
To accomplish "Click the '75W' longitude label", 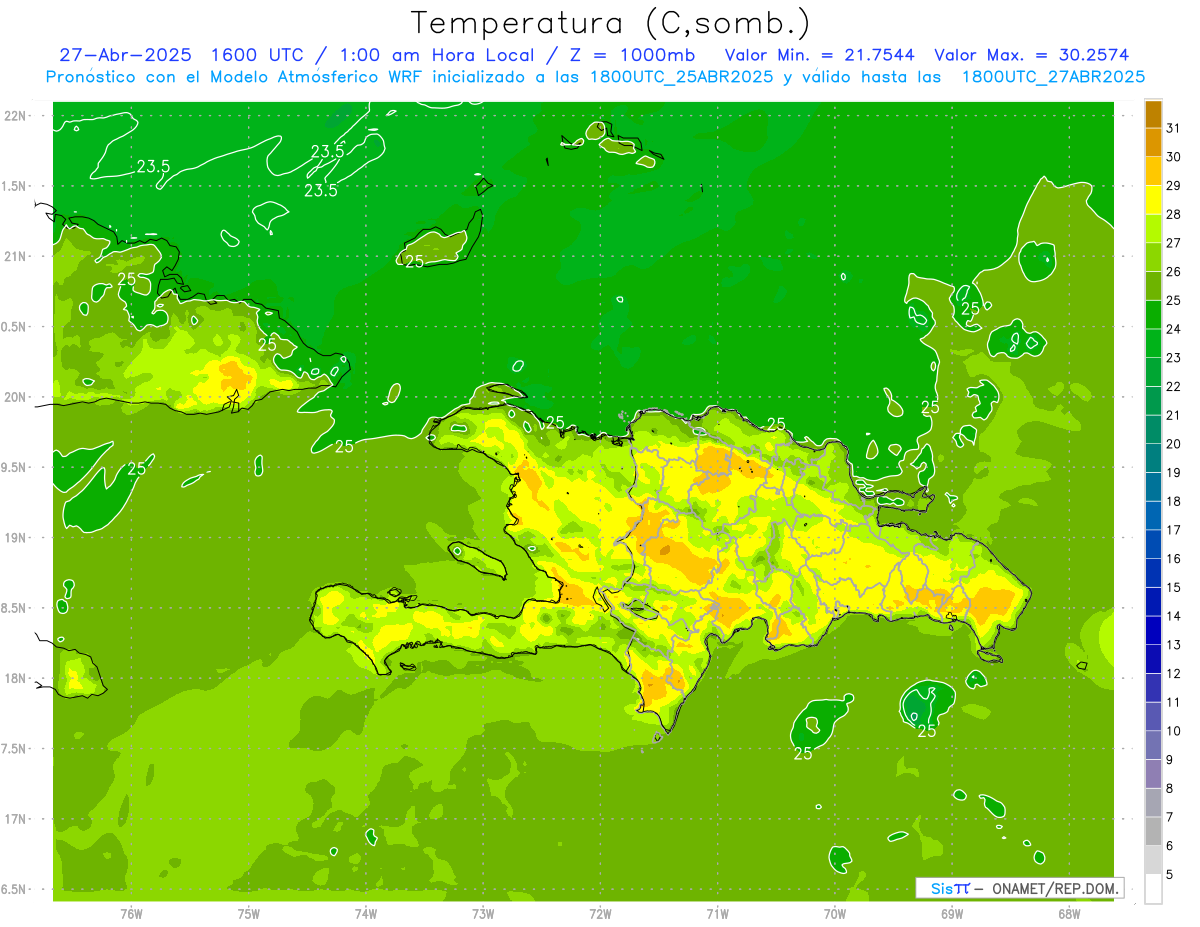I will pos(248,914).
